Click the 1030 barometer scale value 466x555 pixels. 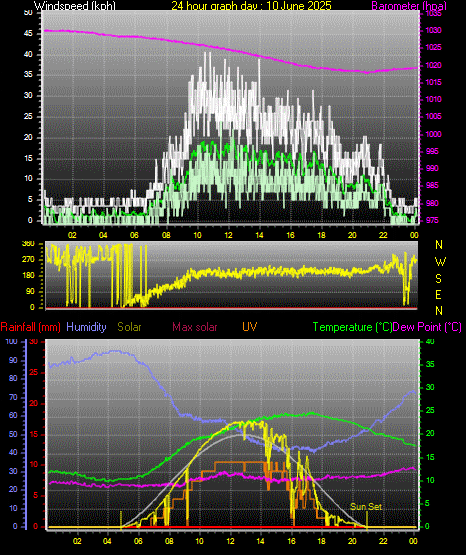433,30
